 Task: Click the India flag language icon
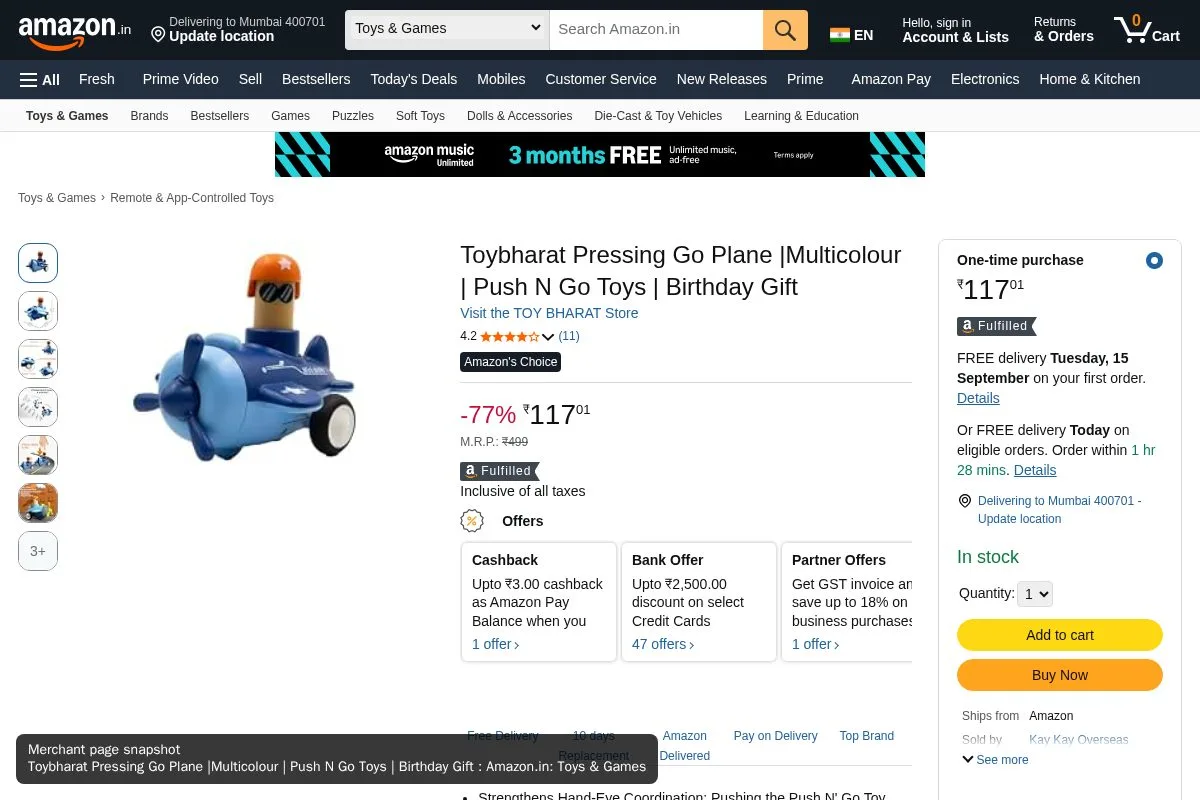point(840,35)
